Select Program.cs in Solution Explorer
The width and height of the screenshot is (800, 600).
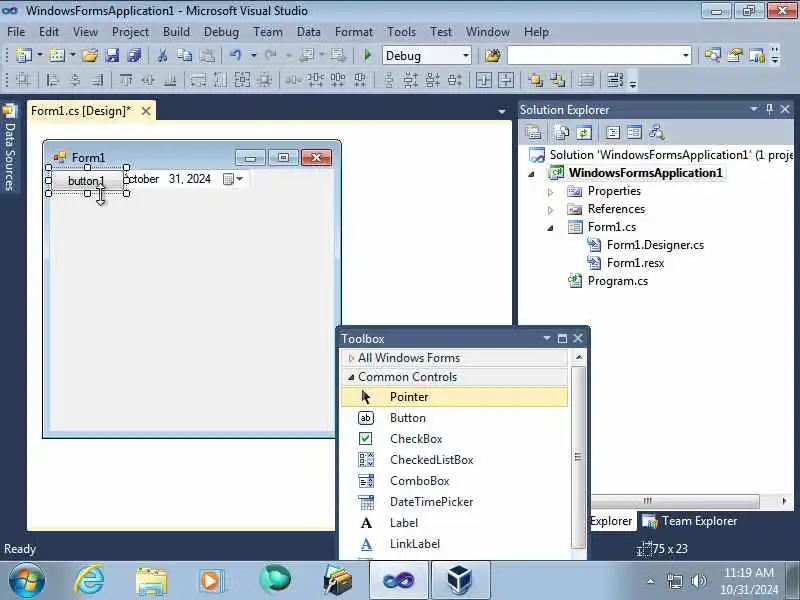pos(617,281)
